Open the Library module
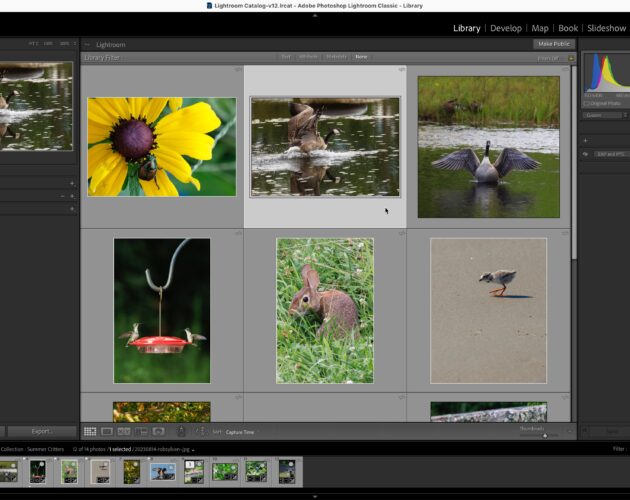 tap(466, 28)
